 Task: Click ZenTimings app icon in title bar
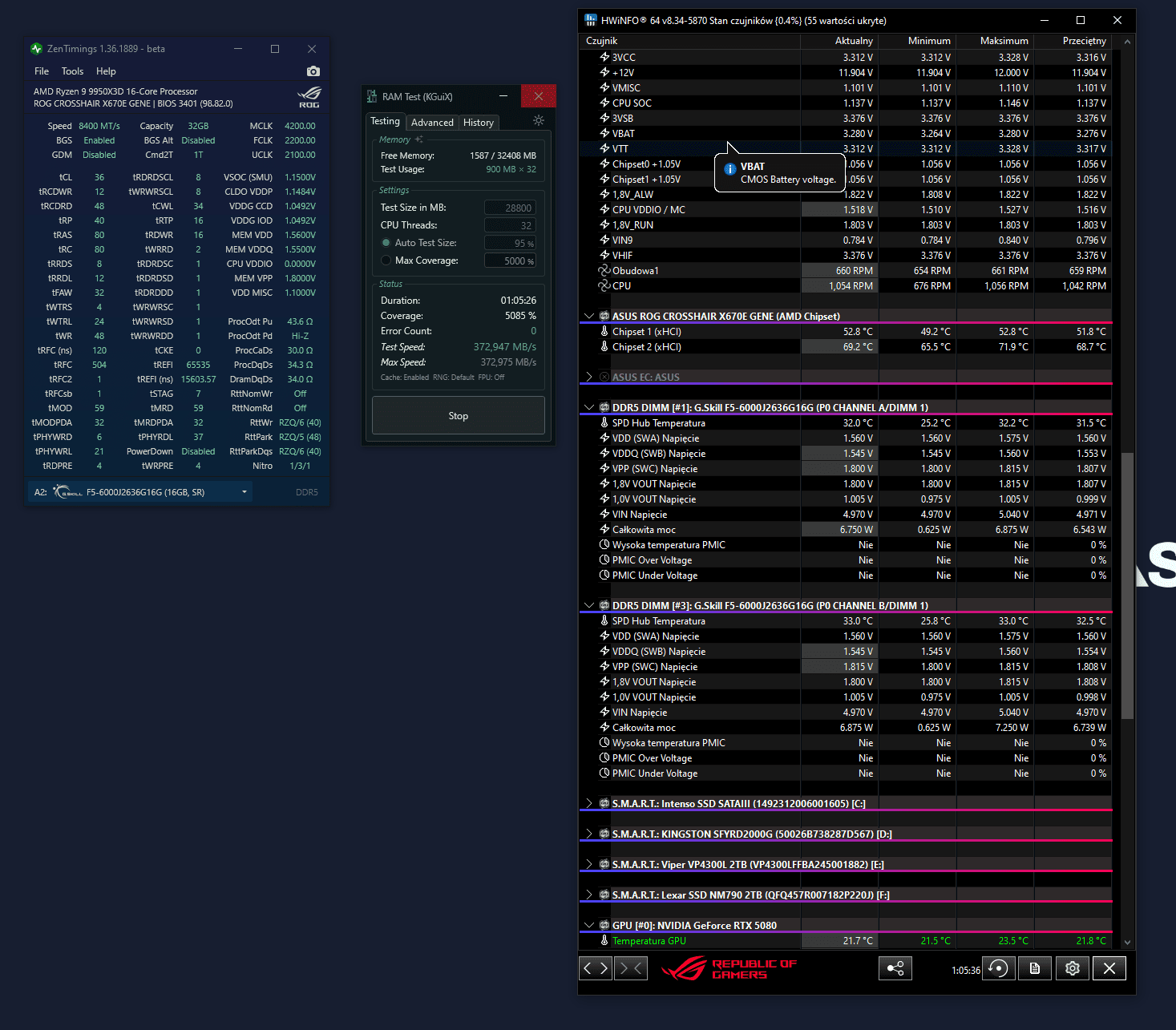pos(36,49)
